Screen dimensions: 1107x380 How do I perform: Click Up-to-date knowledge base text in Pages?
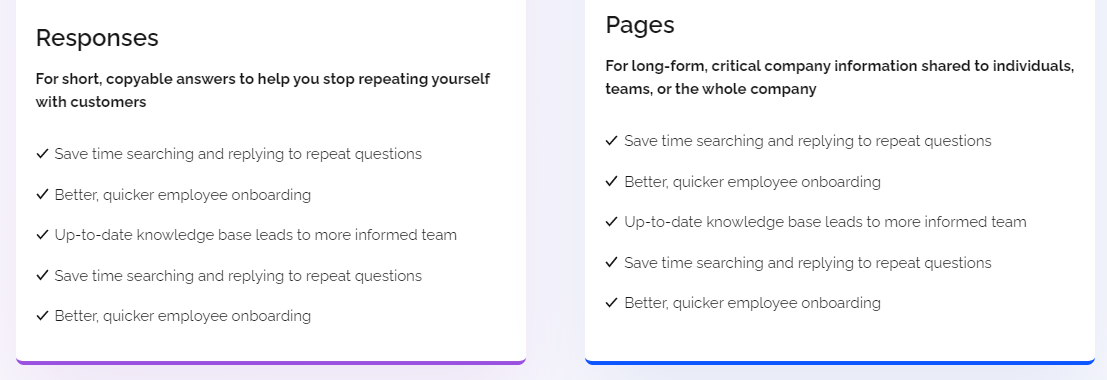click(x=825, y=222)
